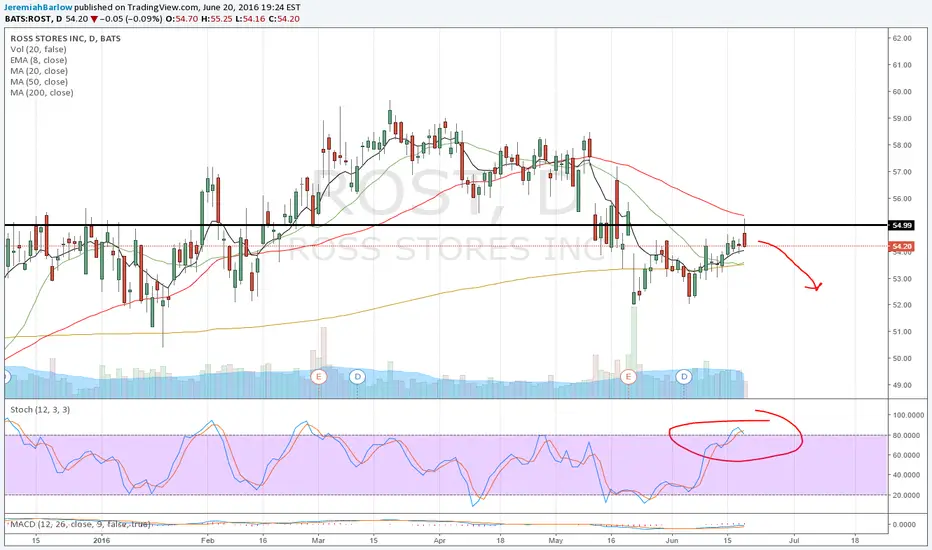
Task: Click the earnings E marker after May 16
Action: [628, 376]
